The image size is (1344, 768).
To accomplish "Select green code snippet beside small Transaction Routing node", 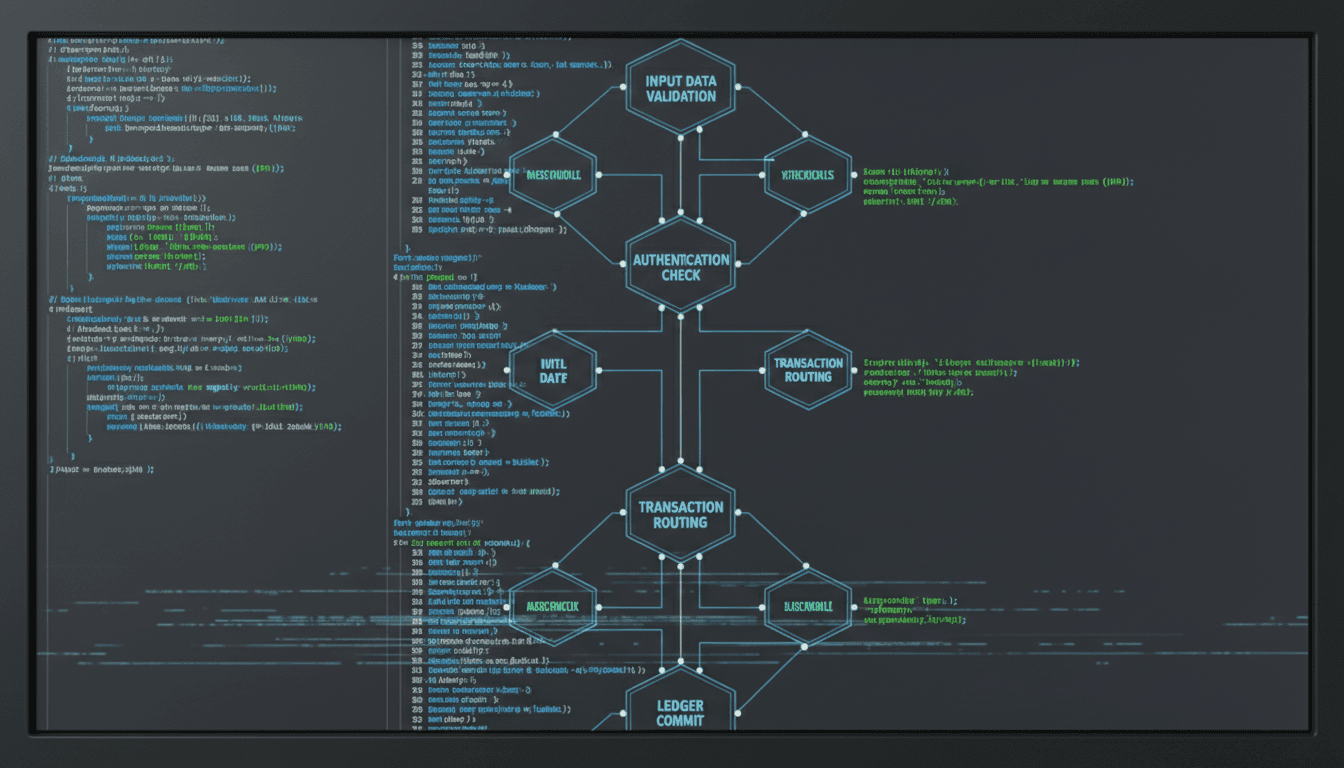I will click(x=971, y=377).
